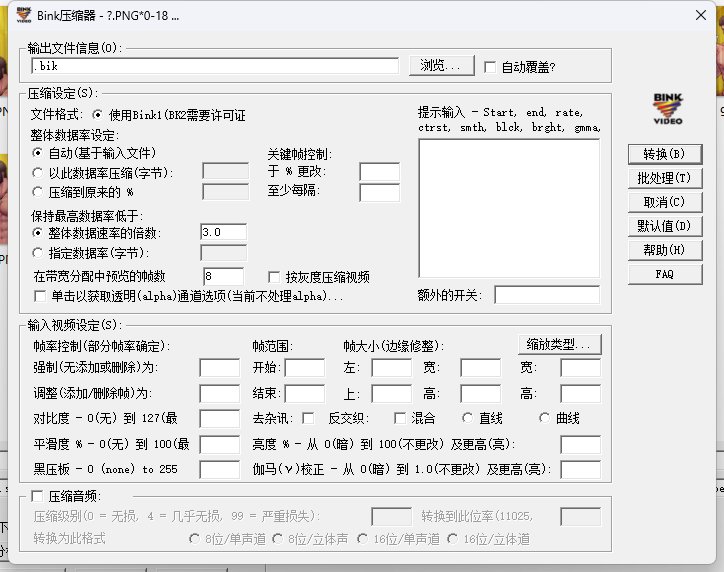Image resolution: width=724 pixels, height=572 pixels.
Task: Click the 取消(C) button
Action: tap(665, 202)
